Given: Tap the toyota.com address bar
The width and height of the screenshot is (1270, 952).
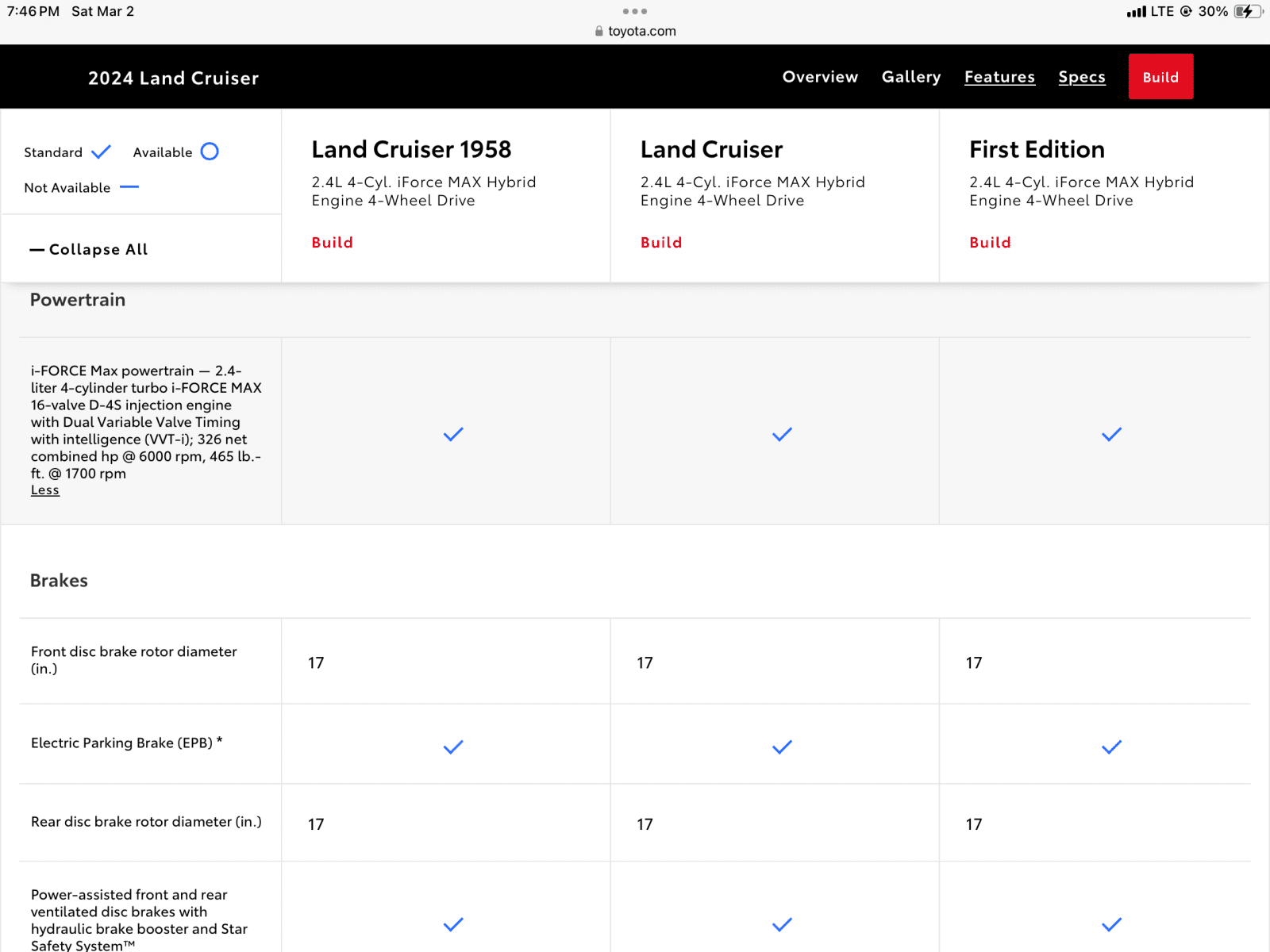Looking at the screenshot, I should coord(635,31).
